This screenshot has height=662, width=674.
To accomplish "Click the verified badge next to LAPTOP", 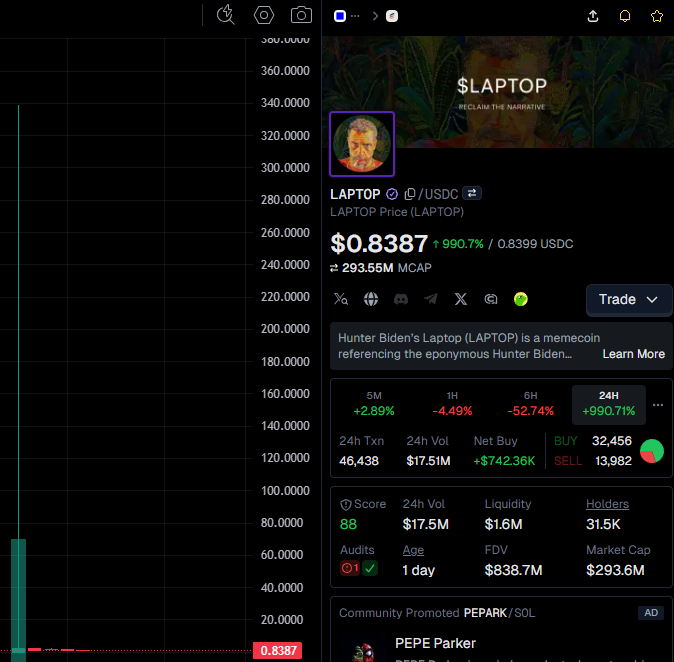I will 392,194.
